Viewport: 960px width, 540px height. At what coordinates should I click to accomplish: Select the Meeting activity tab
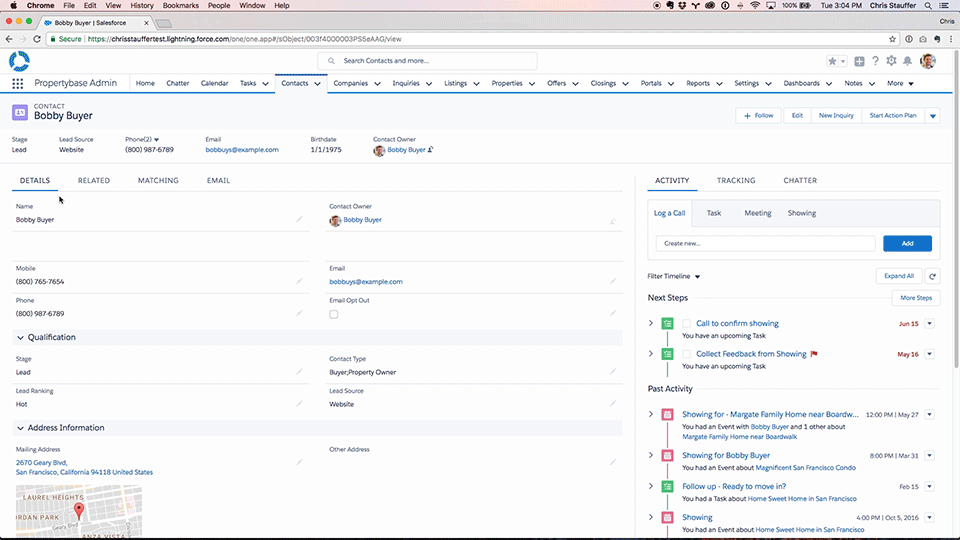click(x=757, y=213)
